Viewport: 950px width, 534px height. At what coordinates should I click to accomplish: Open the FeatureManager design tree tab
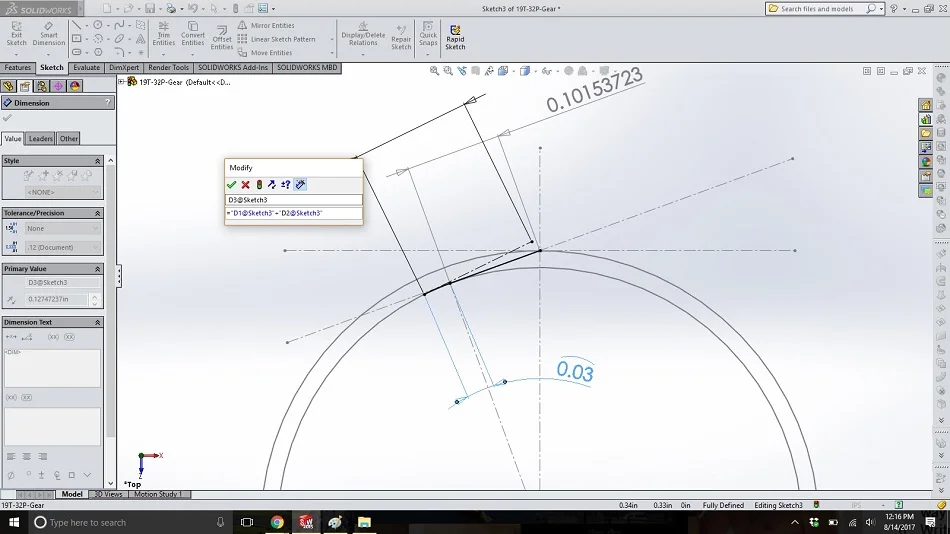pos(8,86)
